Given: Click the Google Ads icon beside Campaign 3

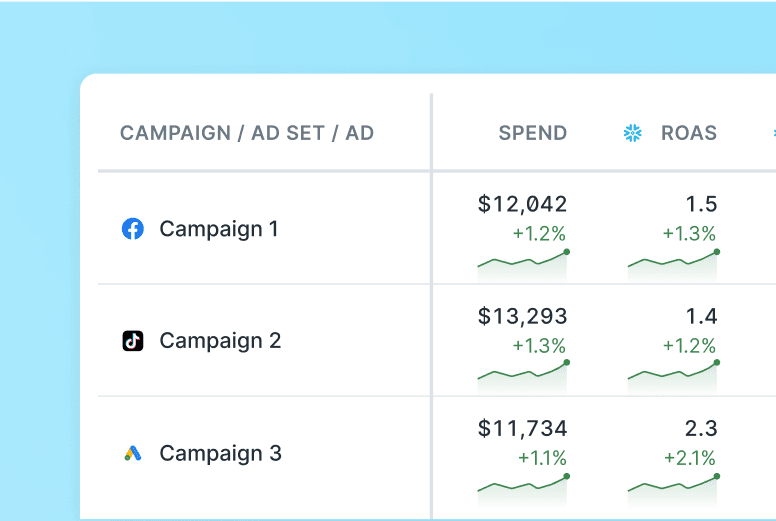Looking at the screenshot, I should [133, 453].
